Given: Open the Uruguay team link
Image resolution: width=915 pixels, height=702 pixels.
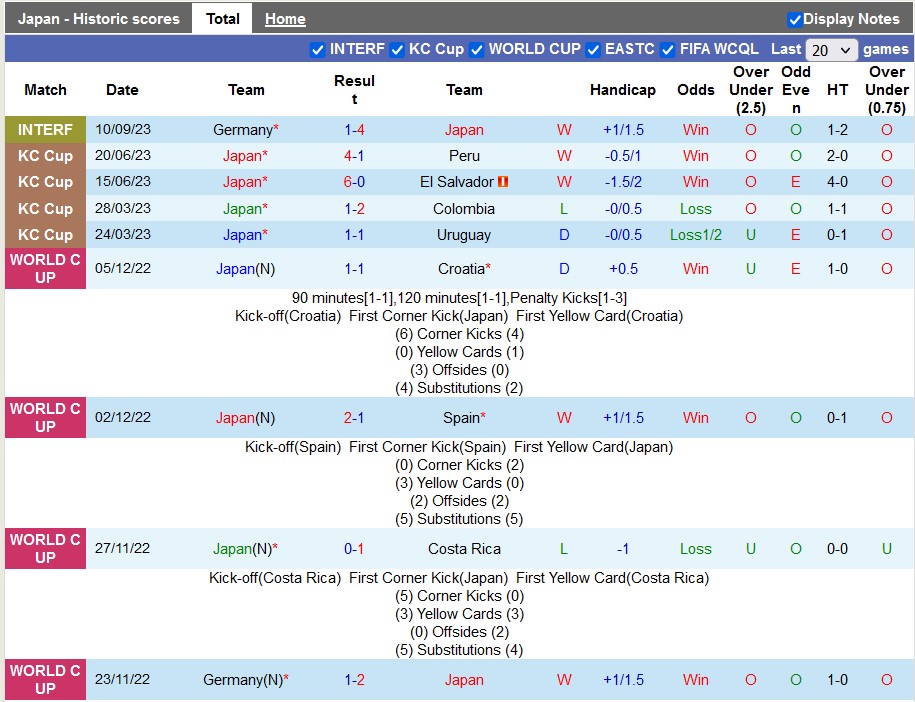Looking at the screenshot, I should click(x=464, y=235).
